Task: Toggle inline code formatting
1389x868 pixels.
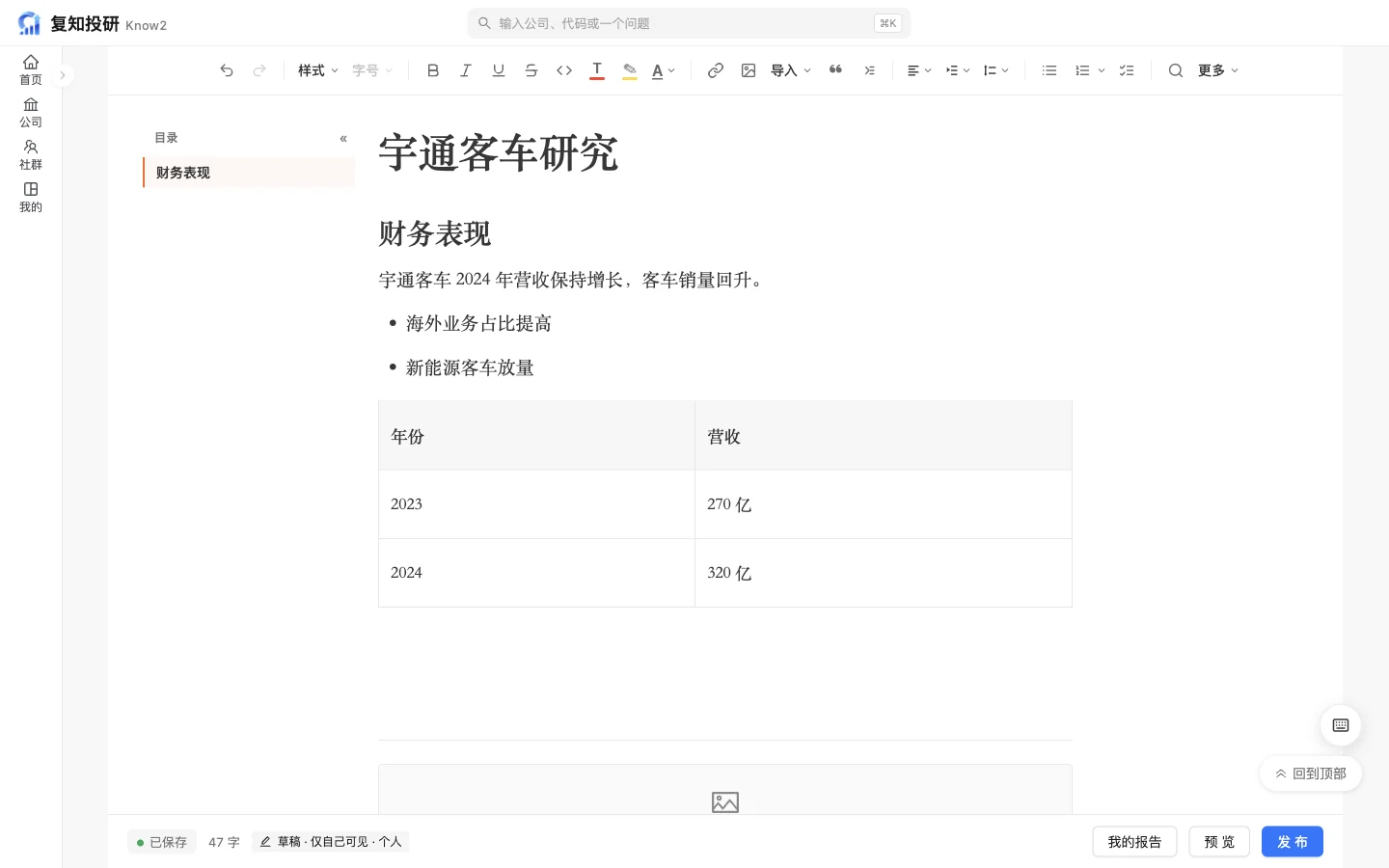Action: coord(564,70)
